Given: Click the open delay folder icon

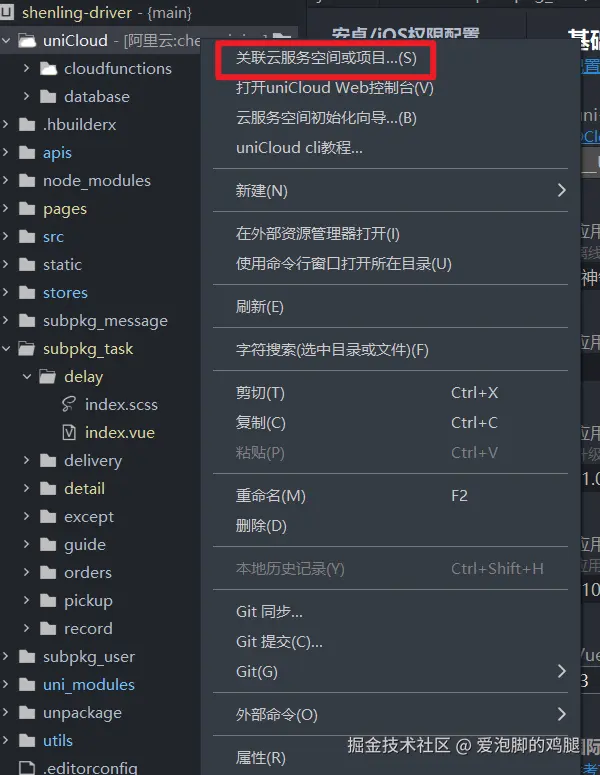Looking at the screenshot, I should pyautogui.click(x=48, y=377).
